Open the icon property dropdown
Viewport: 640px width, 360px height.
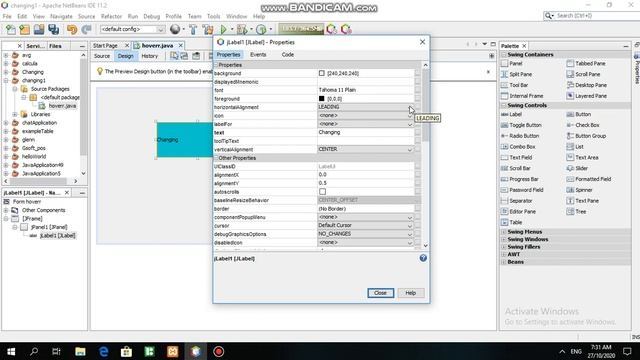tap(410, 116)
